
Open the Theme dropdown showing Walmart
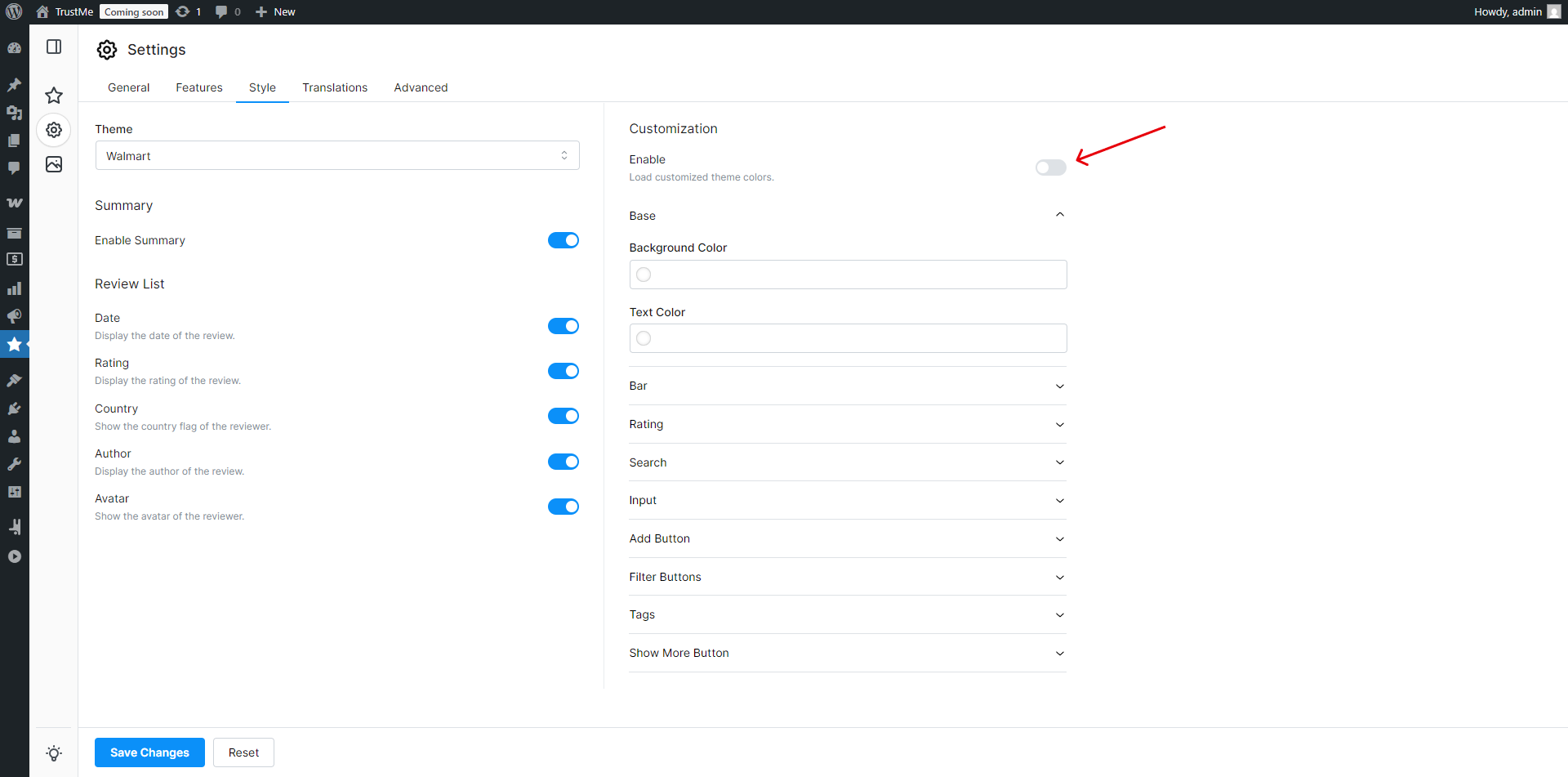337,156
